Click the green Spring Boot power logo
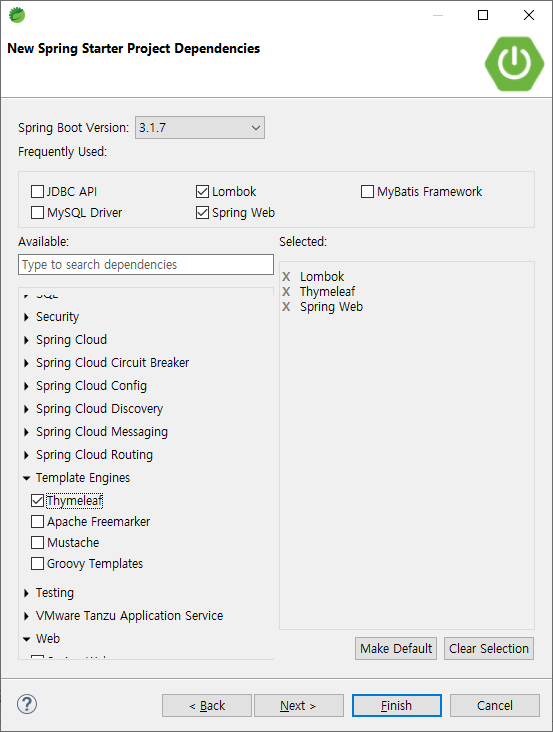 514,63
